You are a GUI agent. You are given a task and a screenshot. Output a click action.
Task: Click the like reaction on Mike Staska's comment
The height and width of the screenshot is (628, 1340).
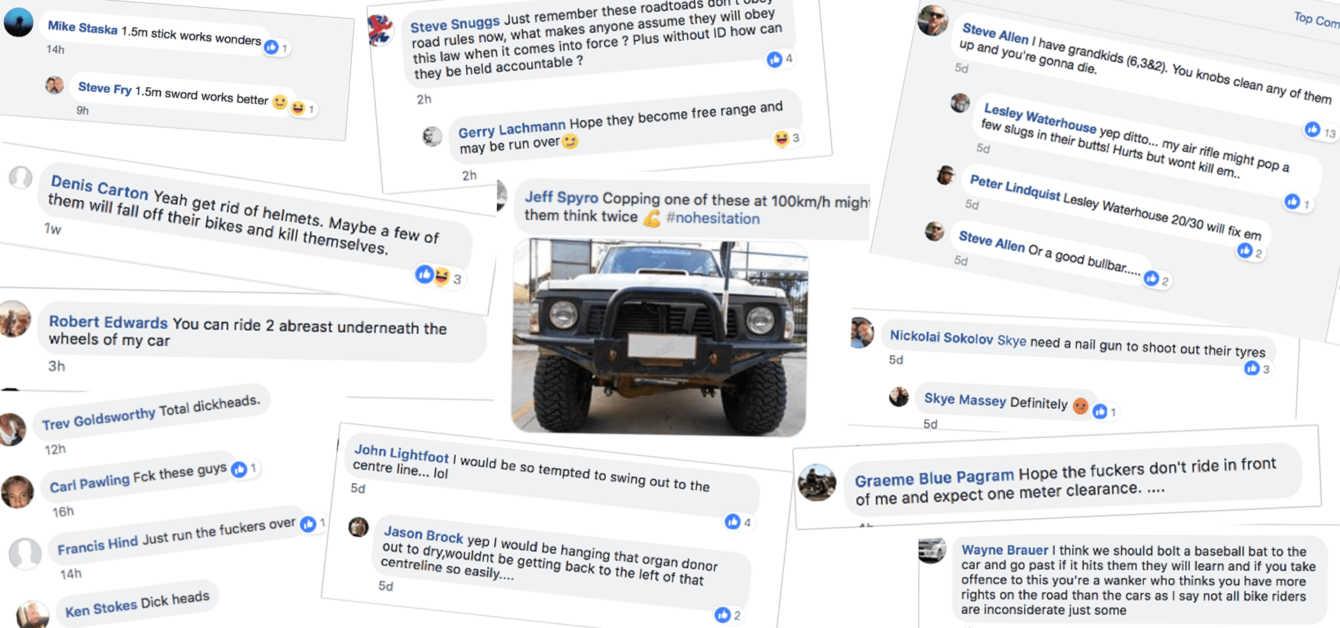[271, 46]
